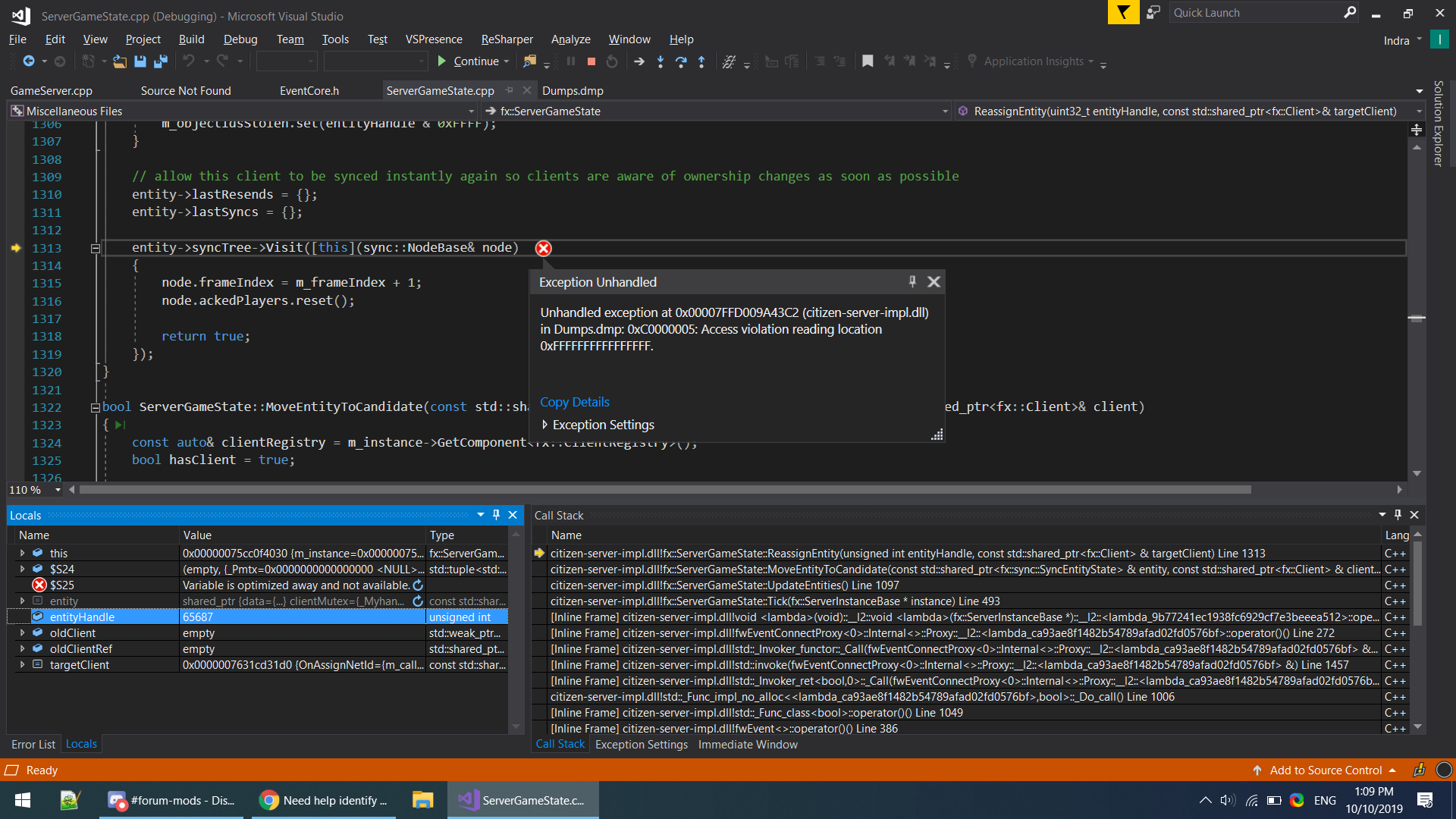This screenshot has height=819, width=1456.
Task: Click the Step Over icon
Action: [681, 61]
